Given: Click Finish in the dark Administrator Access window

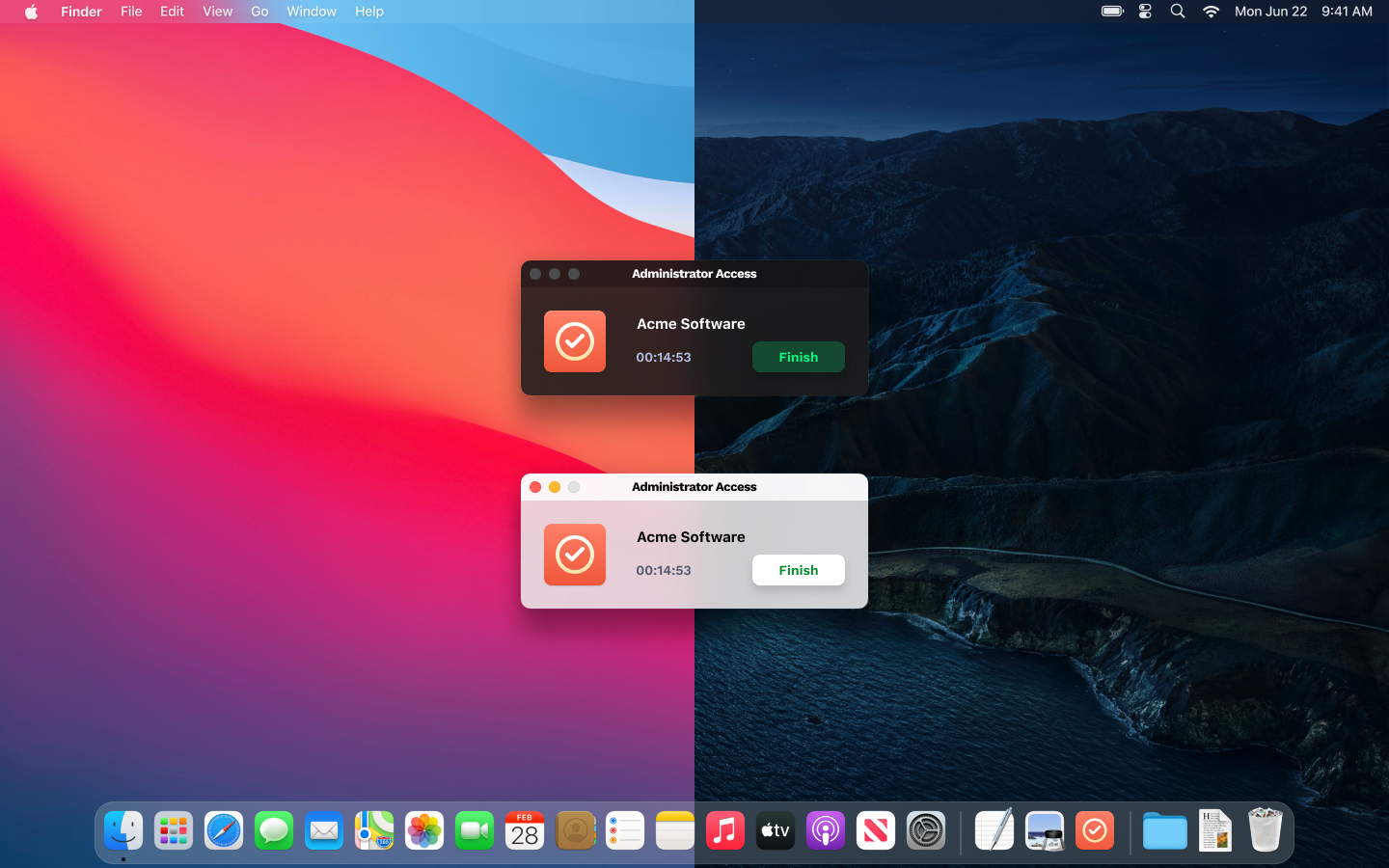Looking at the screenshot, I should coord(798,357).
